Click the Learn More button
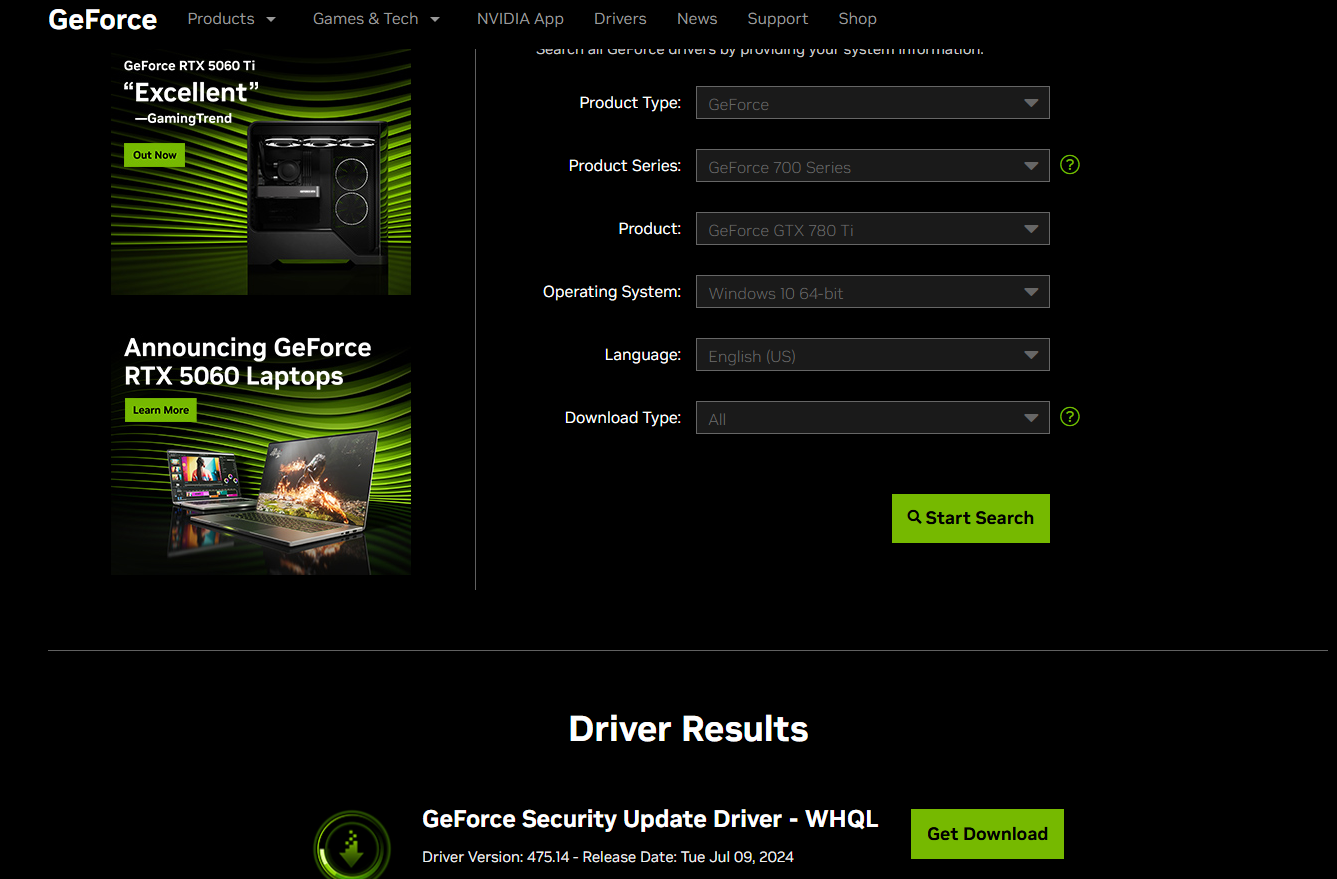Screen dimensions: 1337x879 161,410
